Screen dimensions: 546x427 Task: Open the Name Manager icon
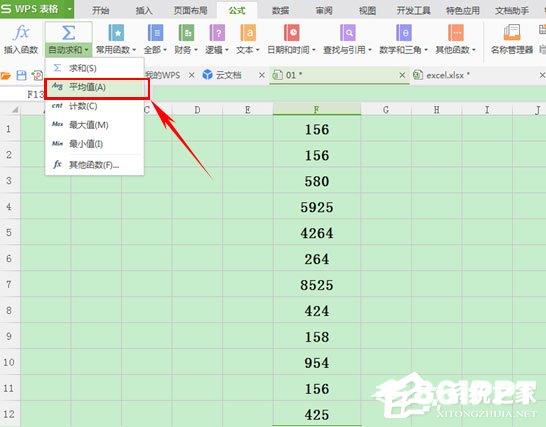coord(512,33)
